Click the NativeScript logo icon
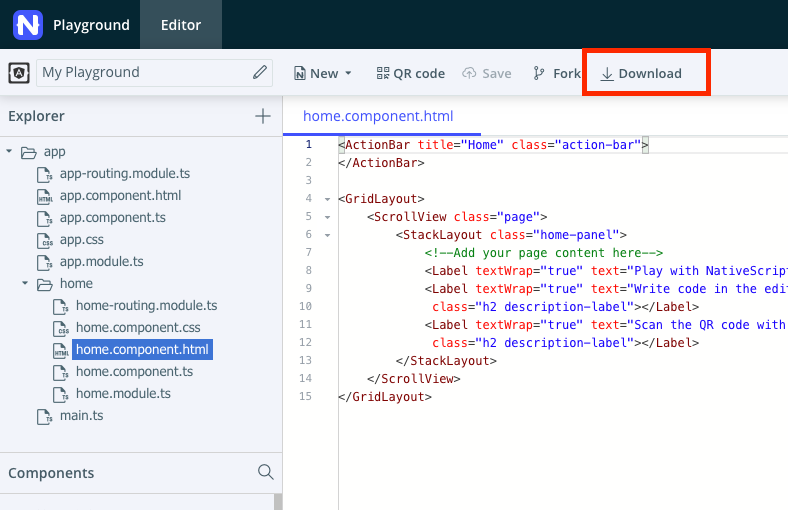The width and height of the screenshot is (788, 510). pyautogui.click(x=28, y=24)
